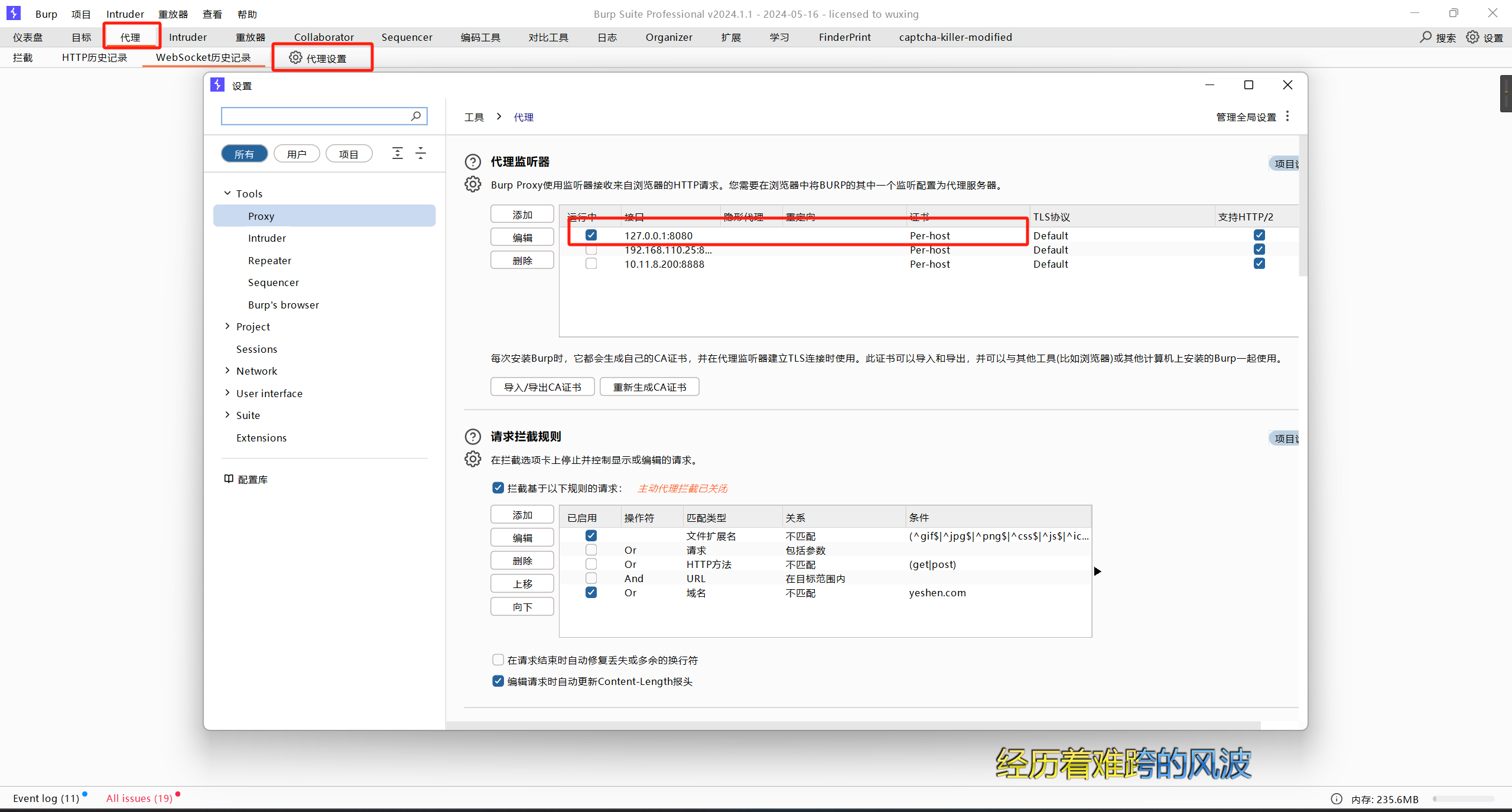
Task: Click gear icon under interception rules
Action: click(473, 459)
